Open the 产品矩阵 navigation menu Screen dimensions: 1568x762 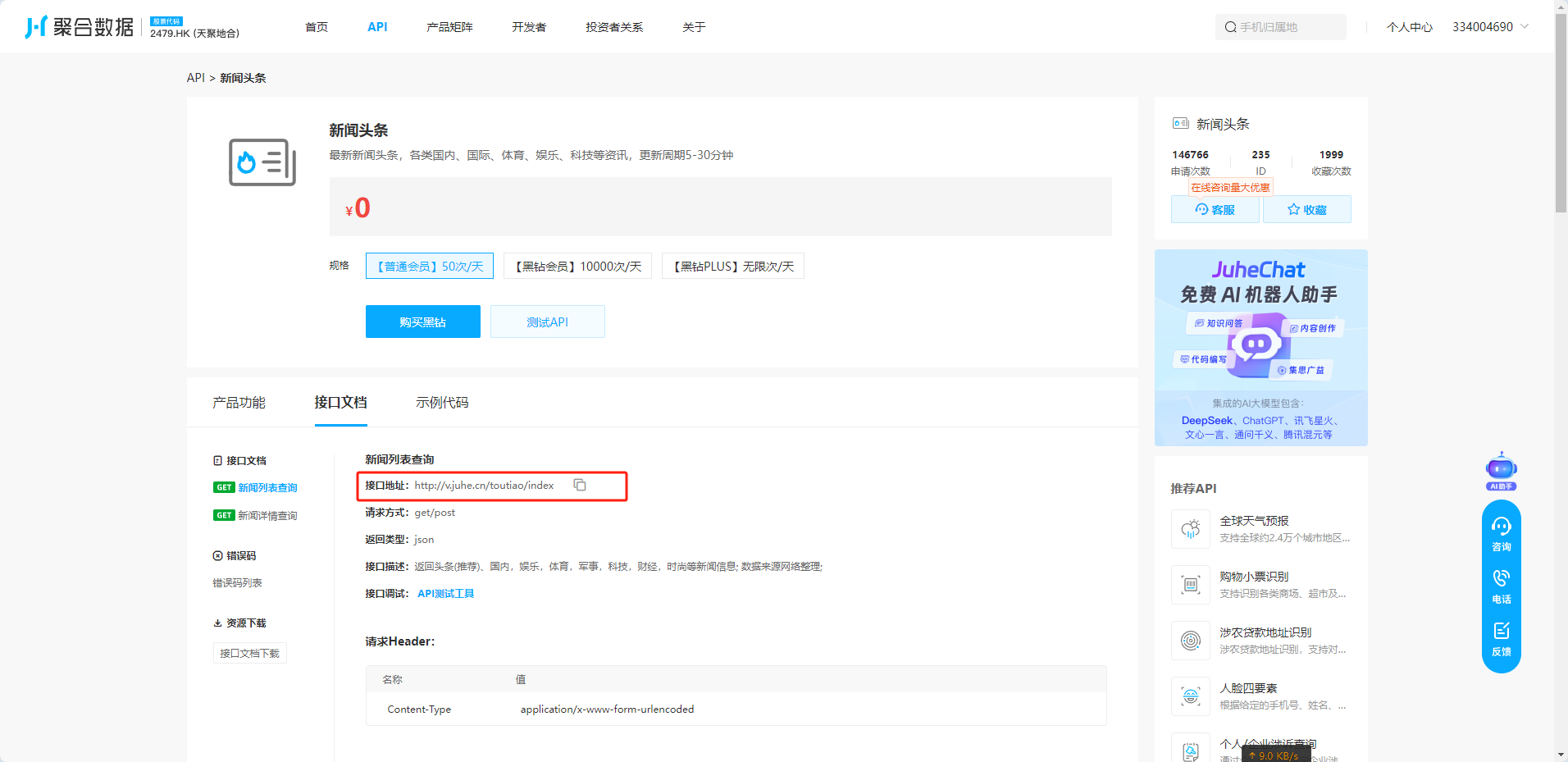coord(449,27)
